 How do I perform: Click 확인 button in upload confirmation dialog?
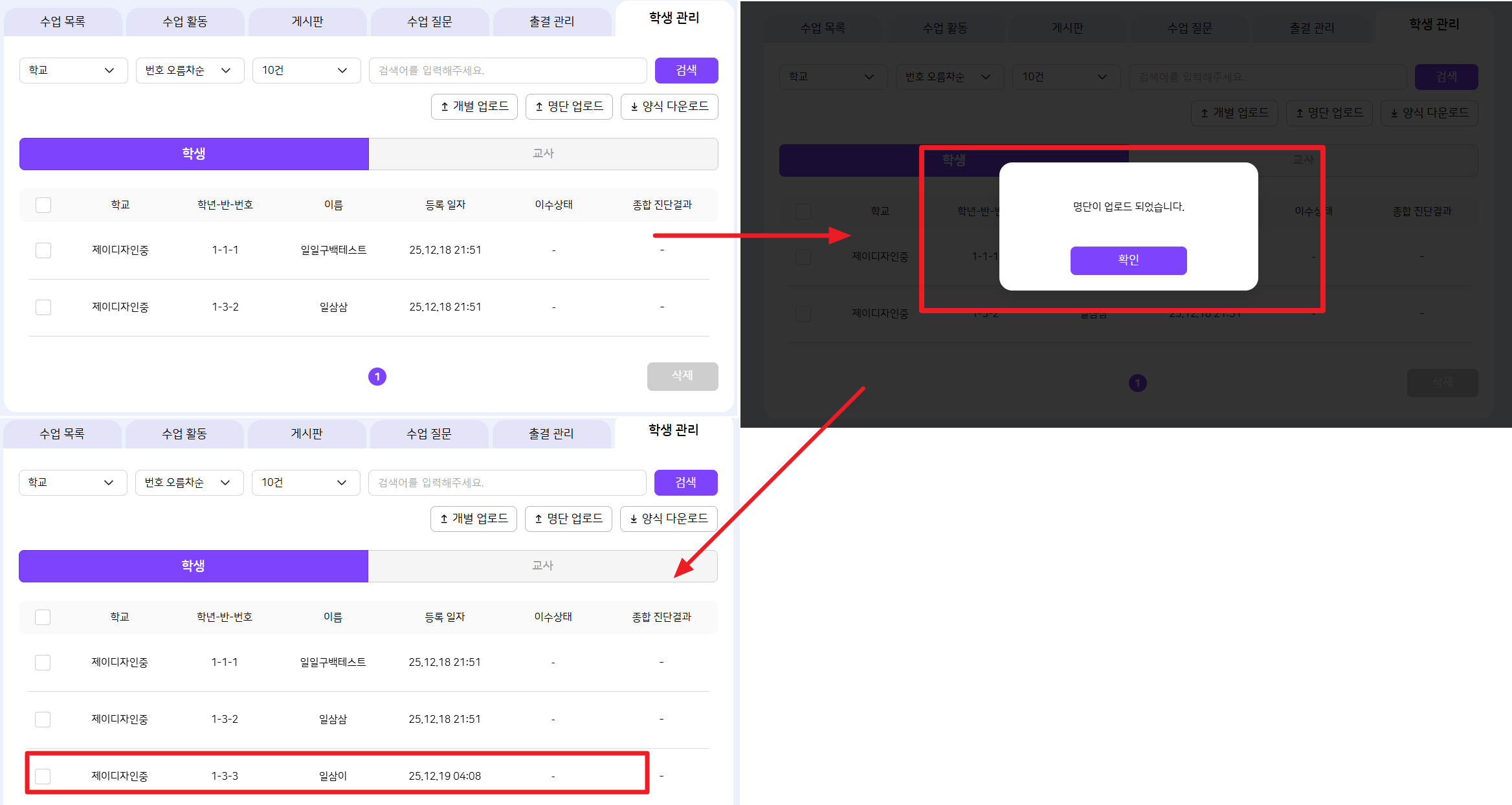pyautogui.click(x=1128, y=260)
